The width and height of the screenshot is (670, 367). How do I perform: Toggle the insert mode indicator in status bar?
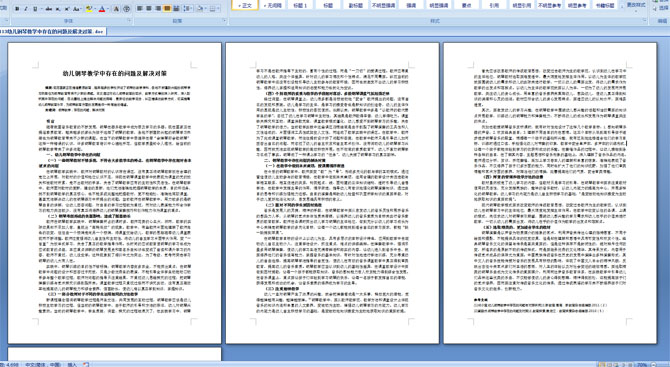(x=72, y=365)
